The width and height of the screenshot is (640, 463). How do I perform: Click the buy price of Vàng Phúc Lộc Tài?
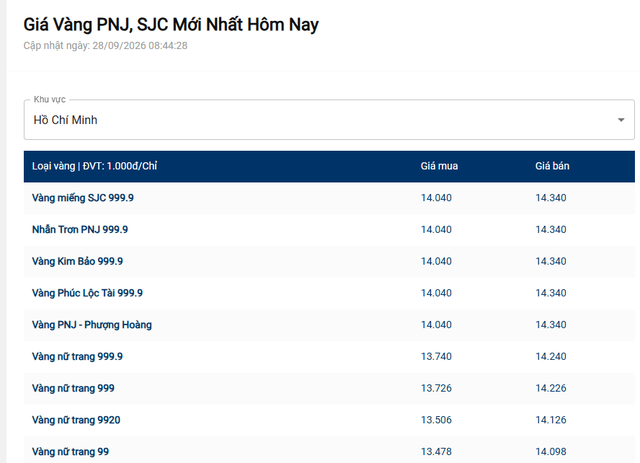[436, 293]
